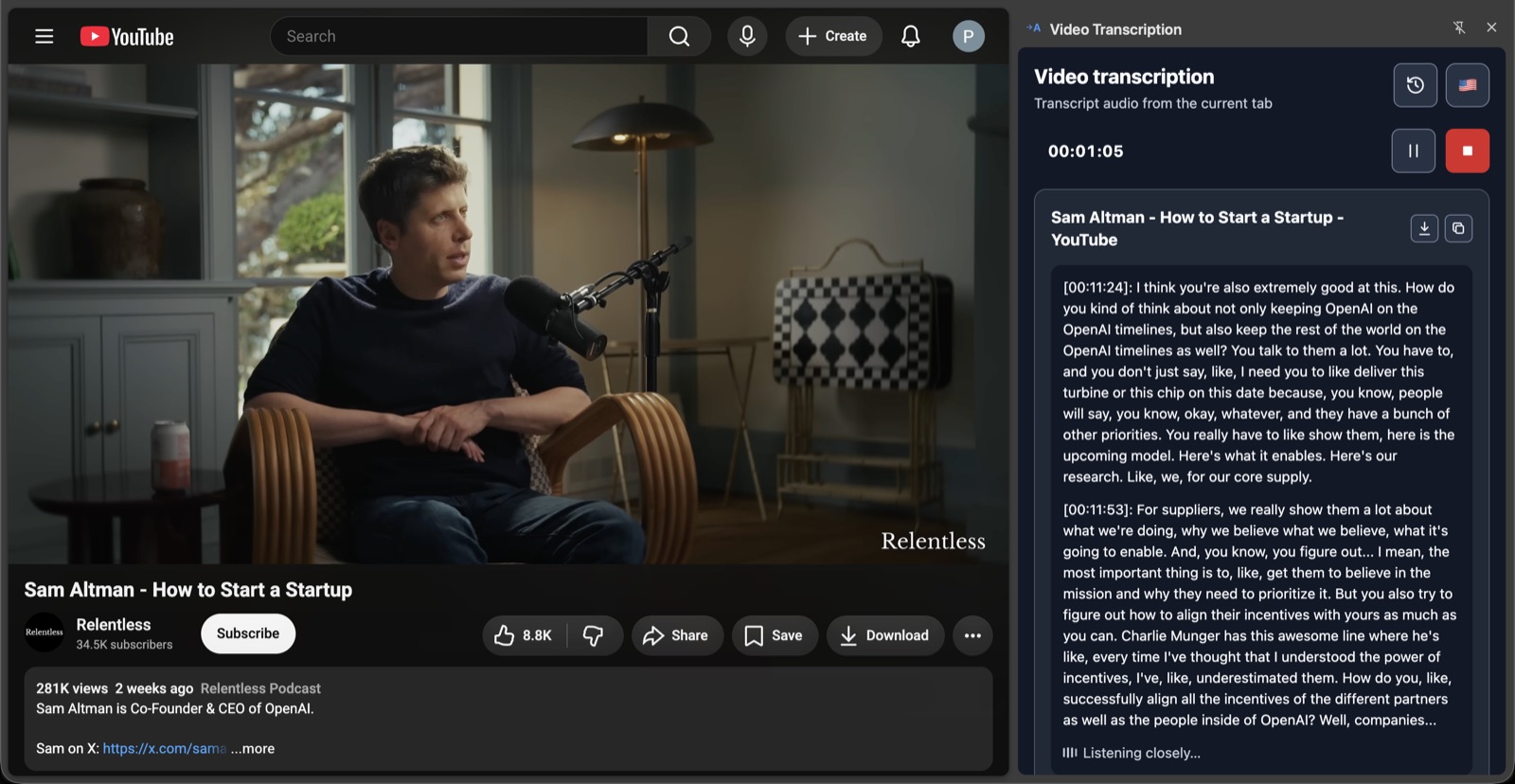Copy the transcript to clipboard

tap(1458, 228)
